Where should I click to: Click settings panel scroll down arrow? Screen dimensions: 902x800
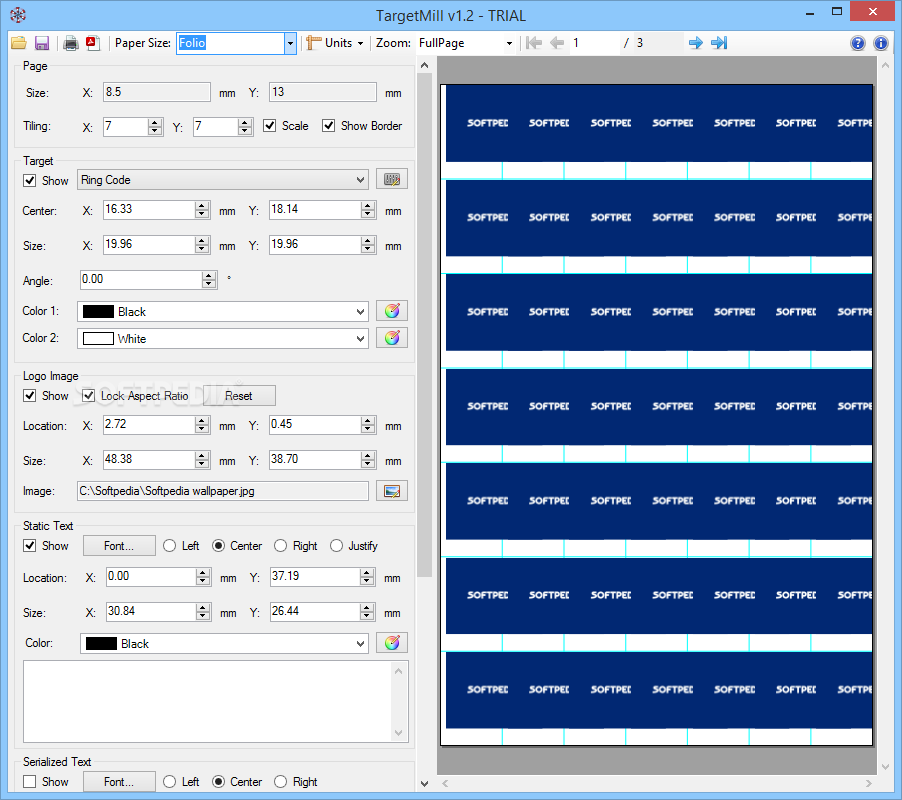424,783
